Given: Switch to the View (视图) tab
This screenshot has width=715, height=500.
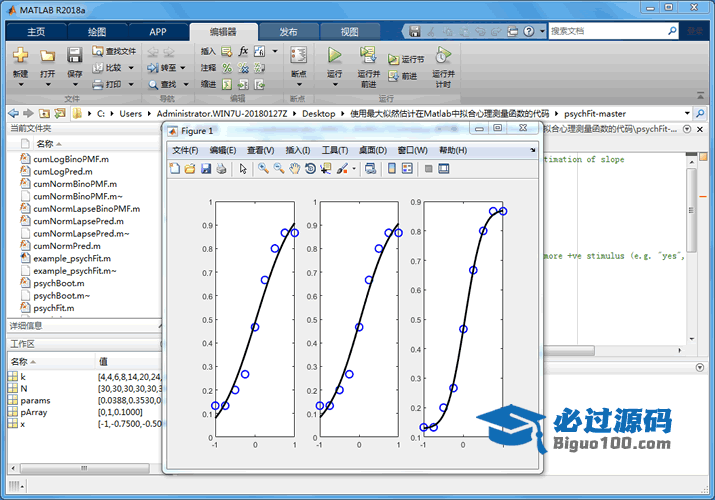Looking at the screenshot, I should click(350, 32).
